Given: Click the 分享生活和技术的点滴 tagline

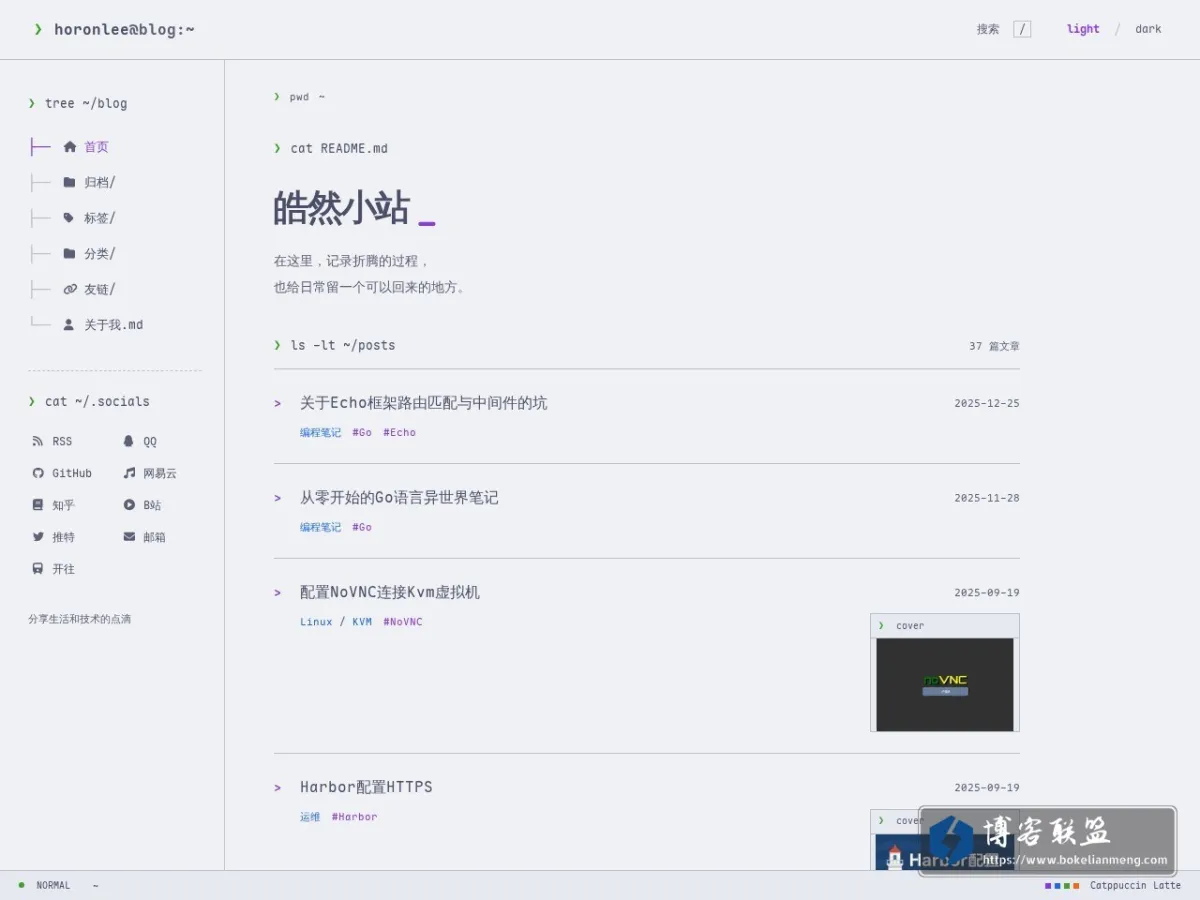Looking at the screenshot, I should 80,619.
